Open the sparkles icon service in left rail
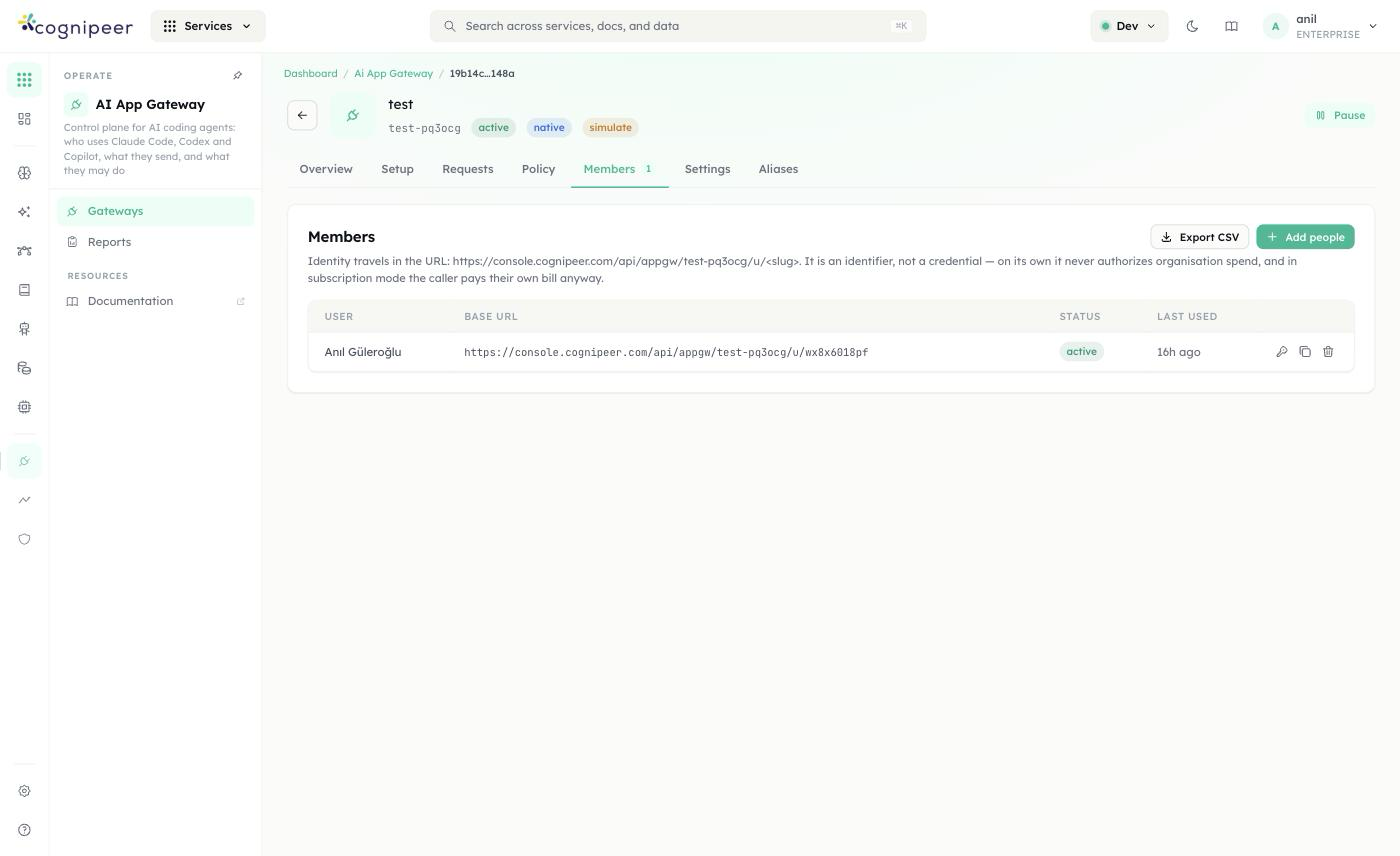 click(24, 212)
